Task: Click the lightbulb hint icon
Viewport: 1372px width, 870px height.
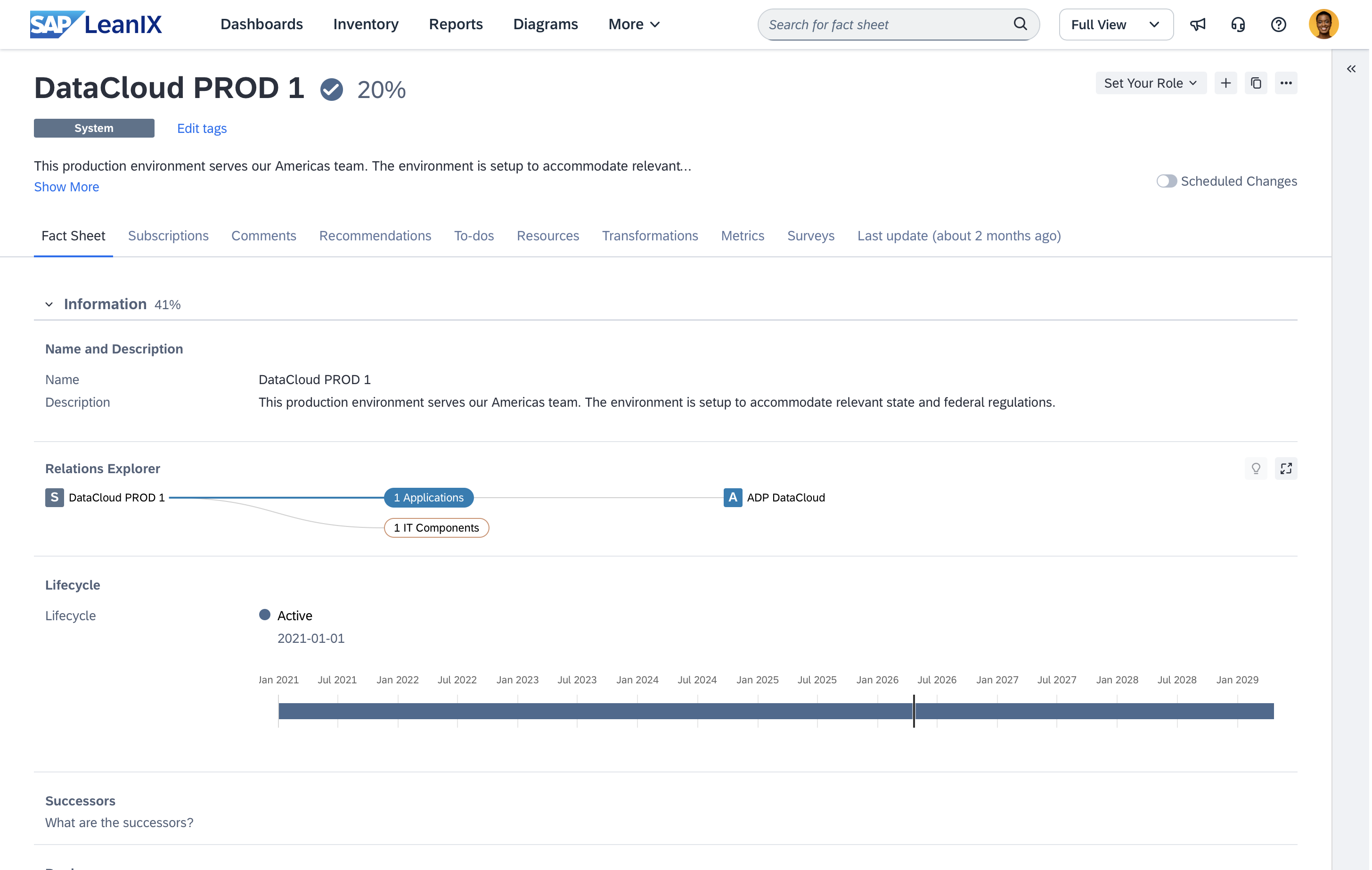Action: [x=1256, y=468]
